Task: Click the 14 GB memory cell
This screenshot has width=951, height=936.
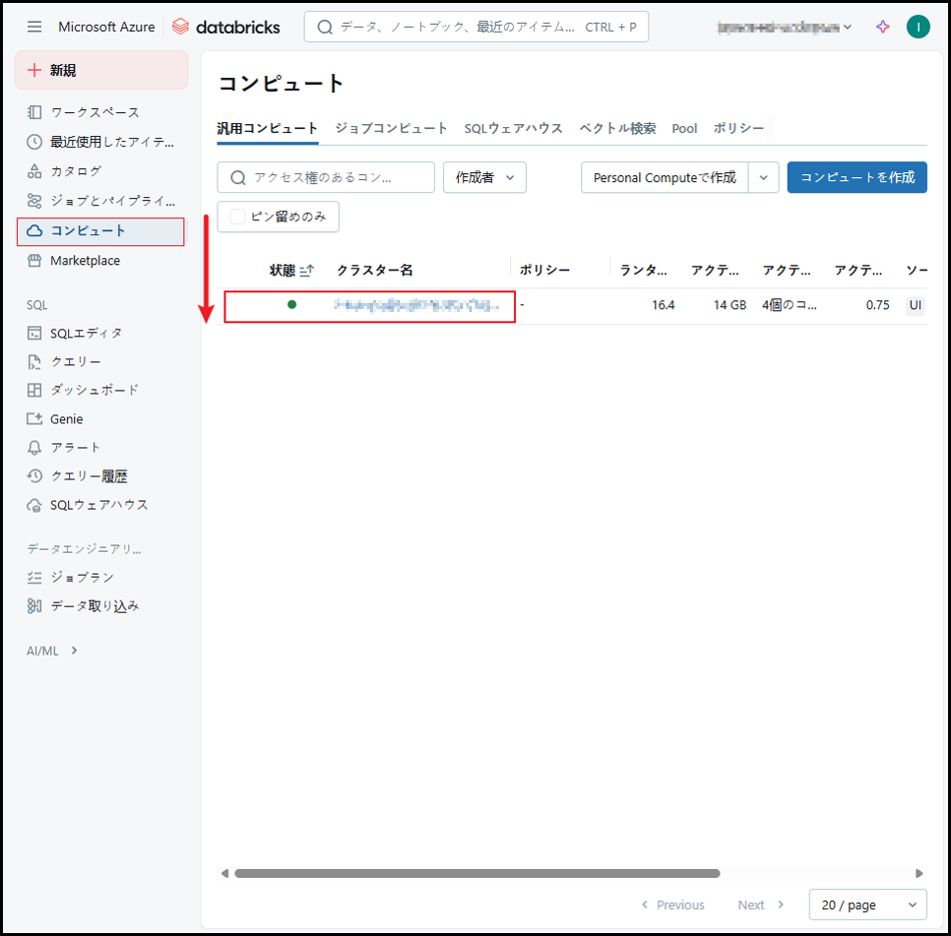Action: click(x=730, y=305)
